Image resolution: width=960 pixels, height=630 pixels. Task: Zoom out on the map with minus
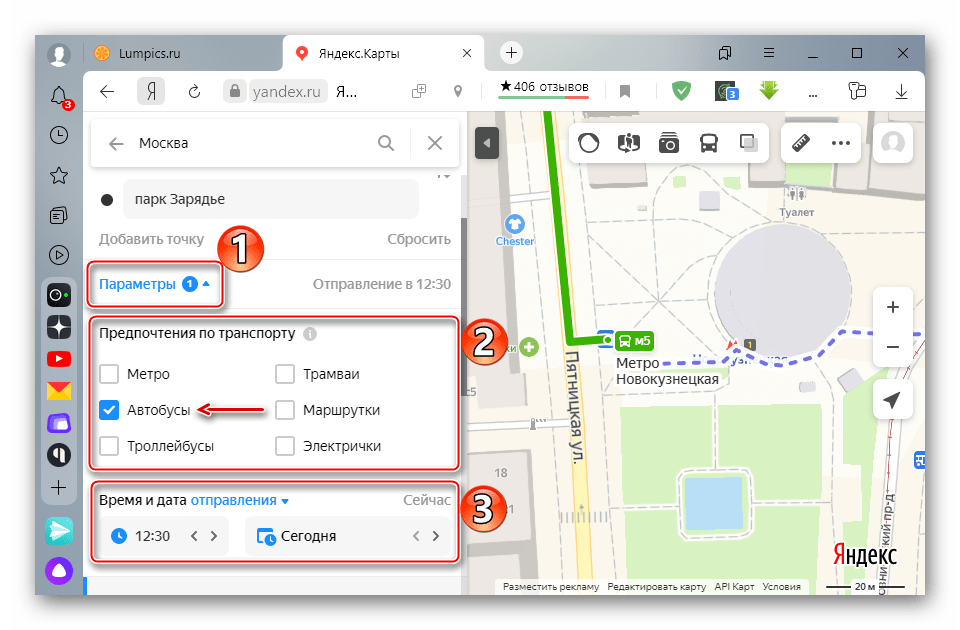[893, 347]
